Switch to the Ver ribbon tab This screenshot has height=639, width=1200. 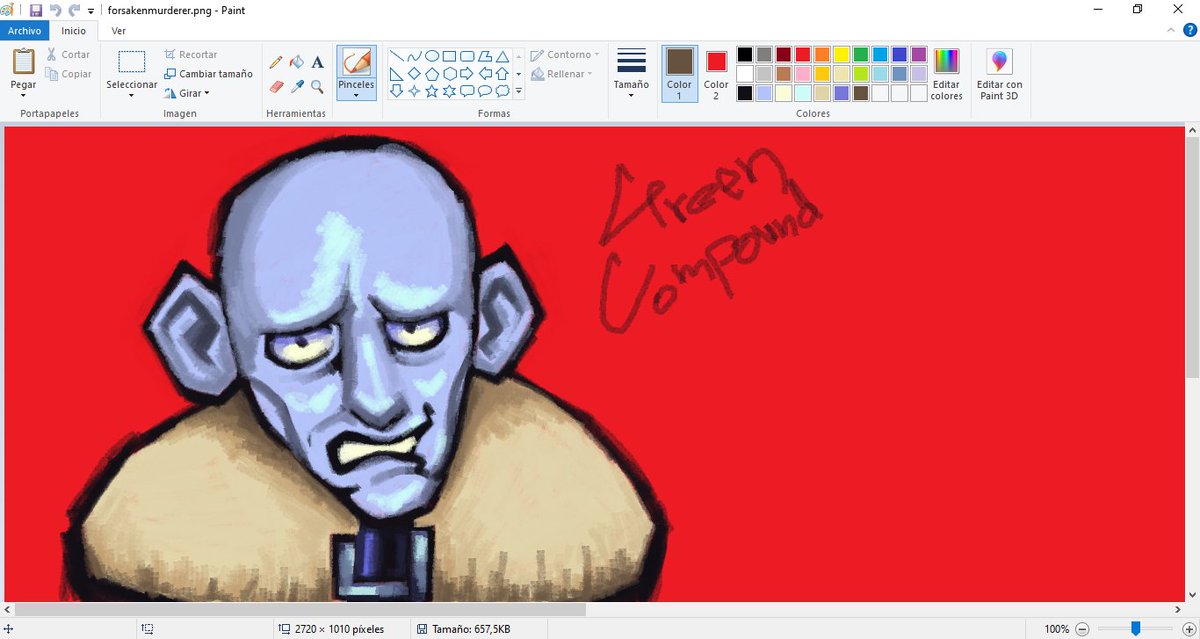(x=119, y=31)
